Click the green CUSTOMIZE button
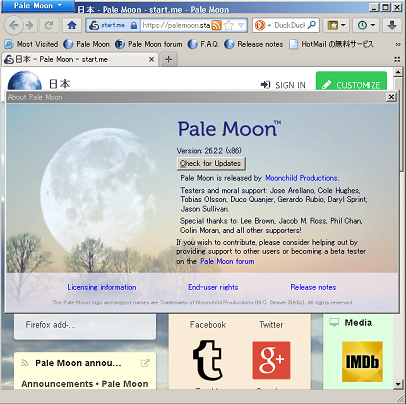Screen dimensions: 406x404 point(351,84)
